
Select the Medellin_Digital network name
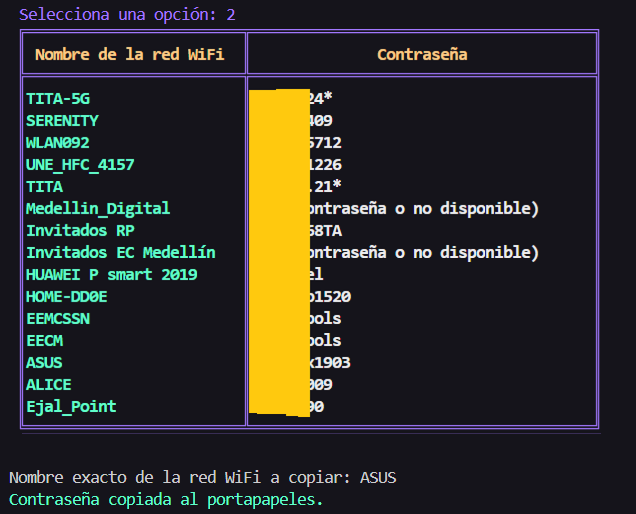[x=98, y=209]
